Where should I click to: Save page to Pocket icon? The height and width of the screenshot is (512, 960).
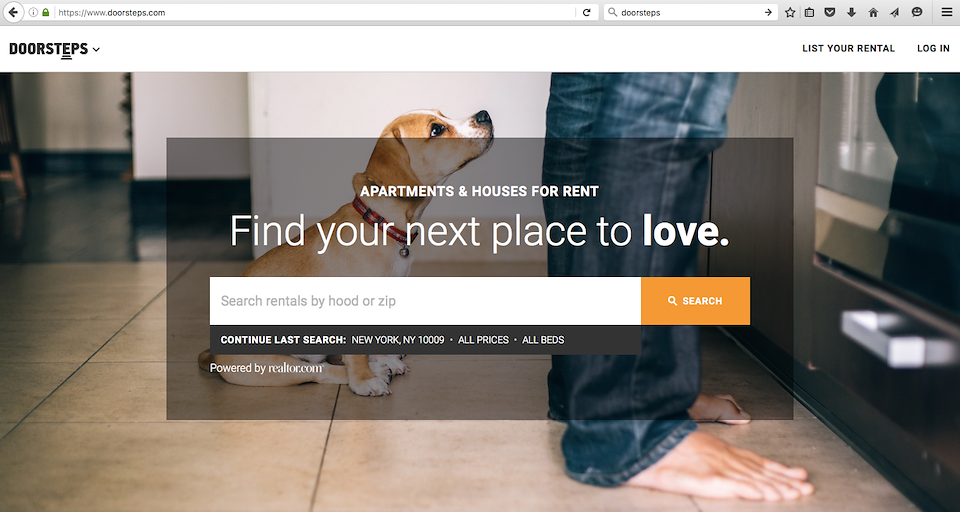[x=830, y=12]
